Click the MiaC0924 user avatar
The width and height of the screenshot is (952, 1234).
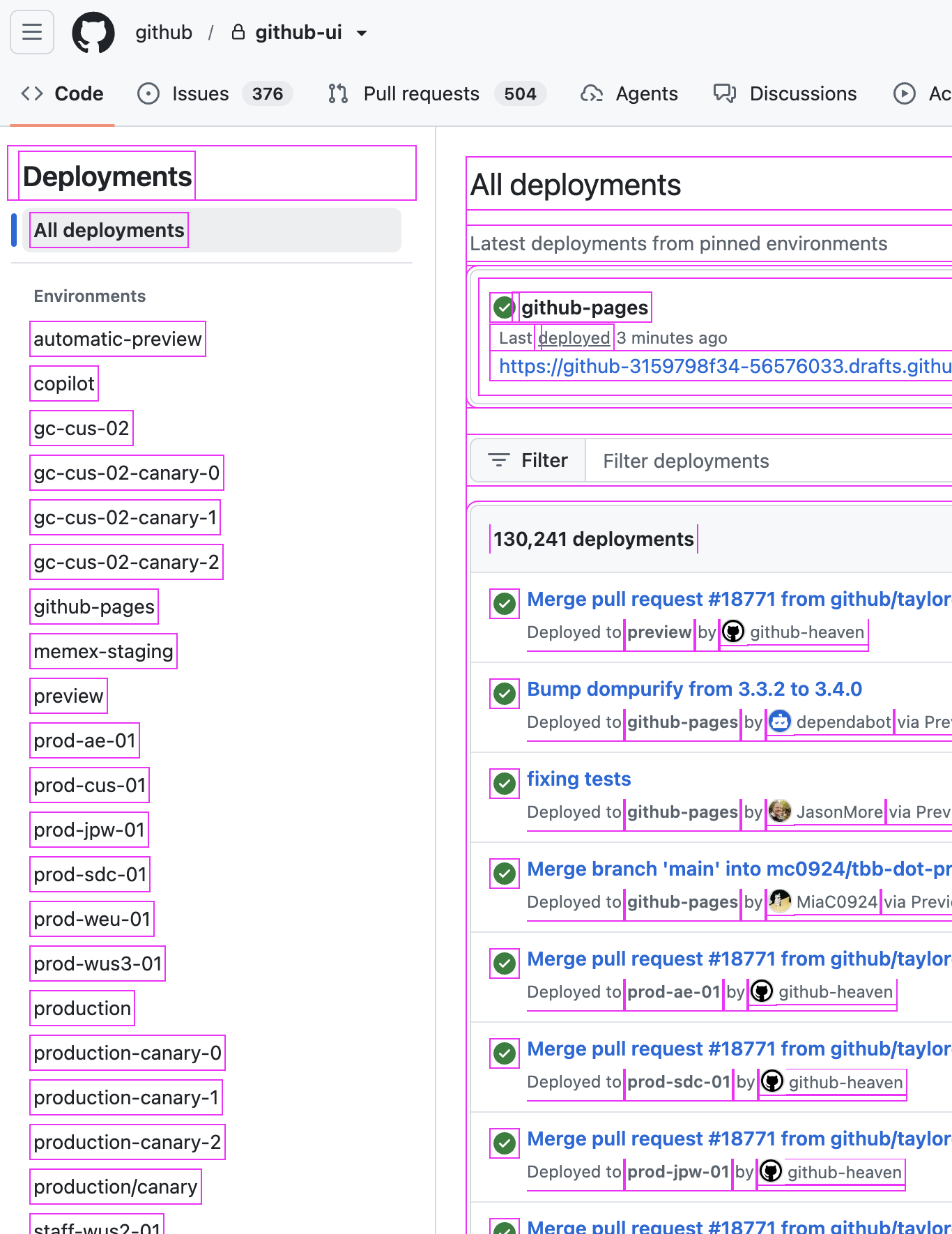780,901
